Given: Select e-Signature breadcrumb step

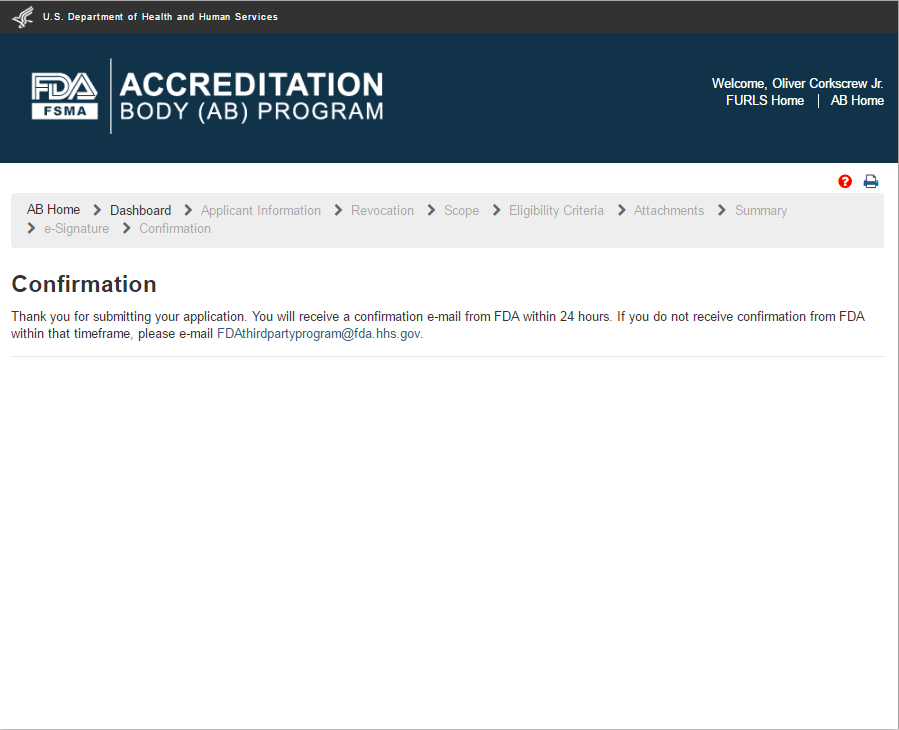Looking at the screenshot, I should 76,229.
